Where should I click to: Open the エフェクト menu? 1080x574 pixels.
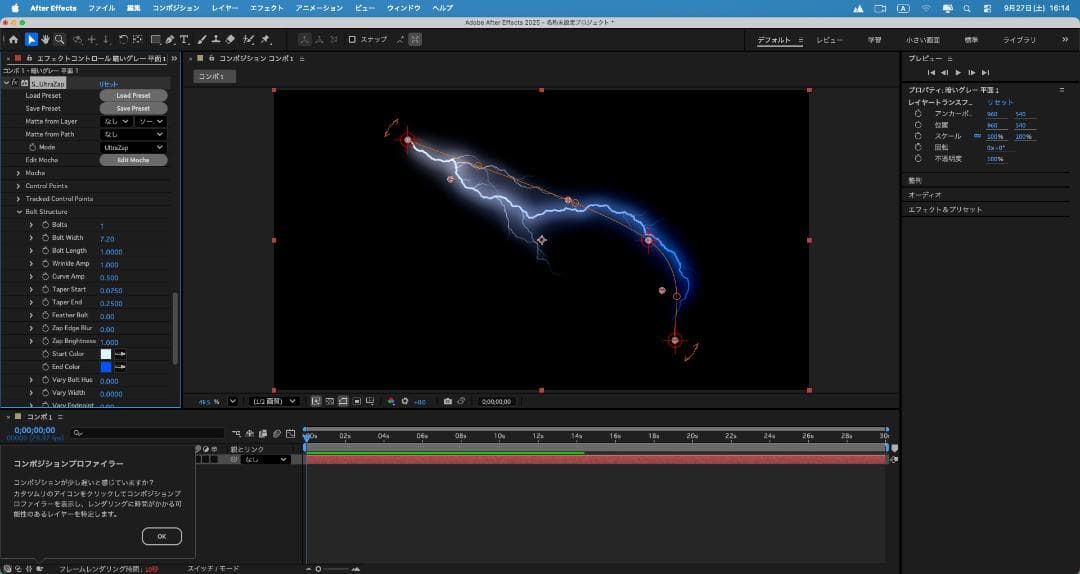click(266, 8)
